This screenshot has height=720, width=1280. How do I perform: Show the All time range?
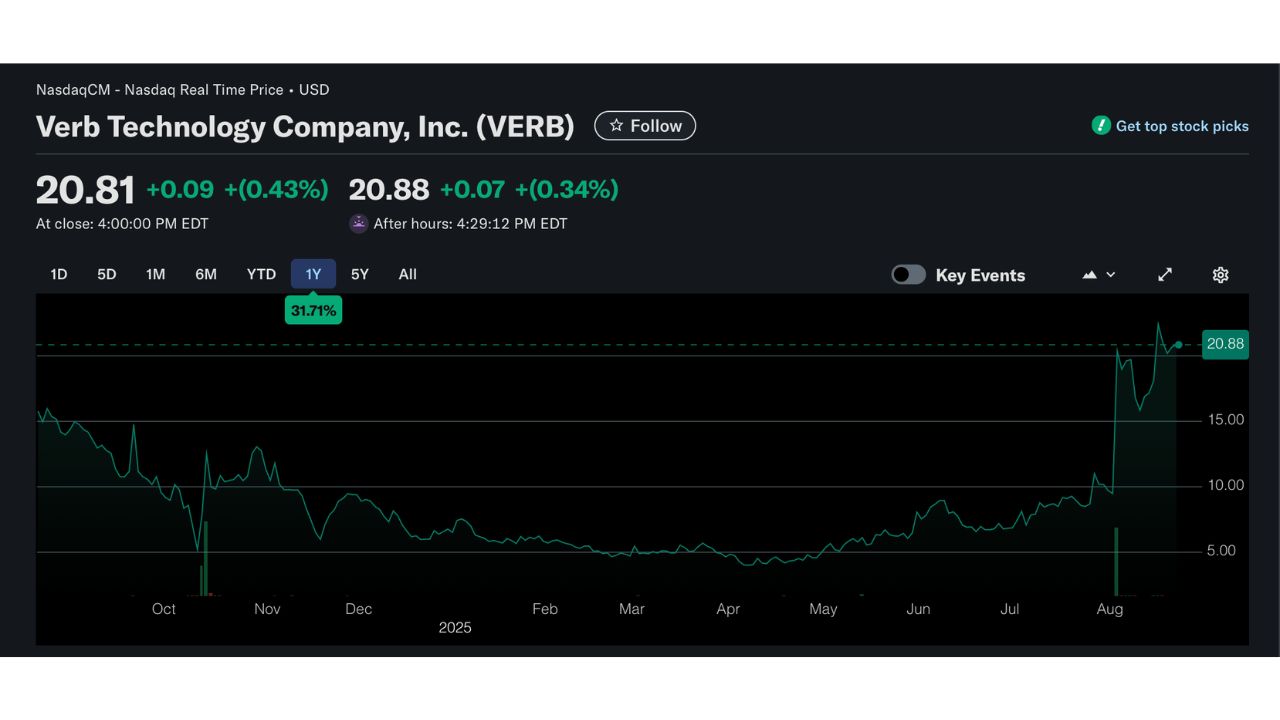point(408,274)
